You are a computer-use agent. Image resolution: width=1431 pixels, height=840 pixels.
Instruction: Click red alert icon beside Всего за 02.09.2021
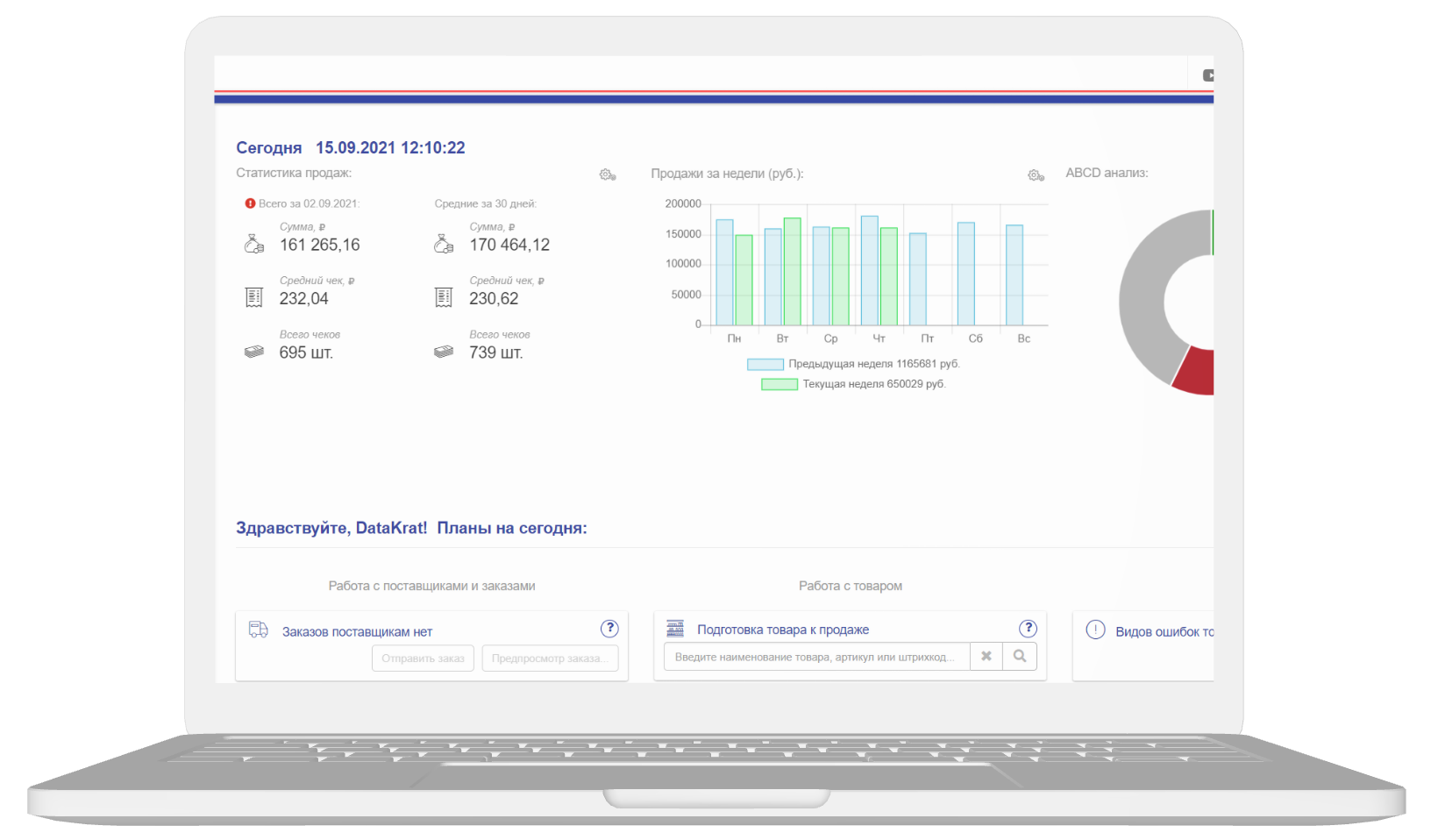pyautogui.click(x=250, y=203)
